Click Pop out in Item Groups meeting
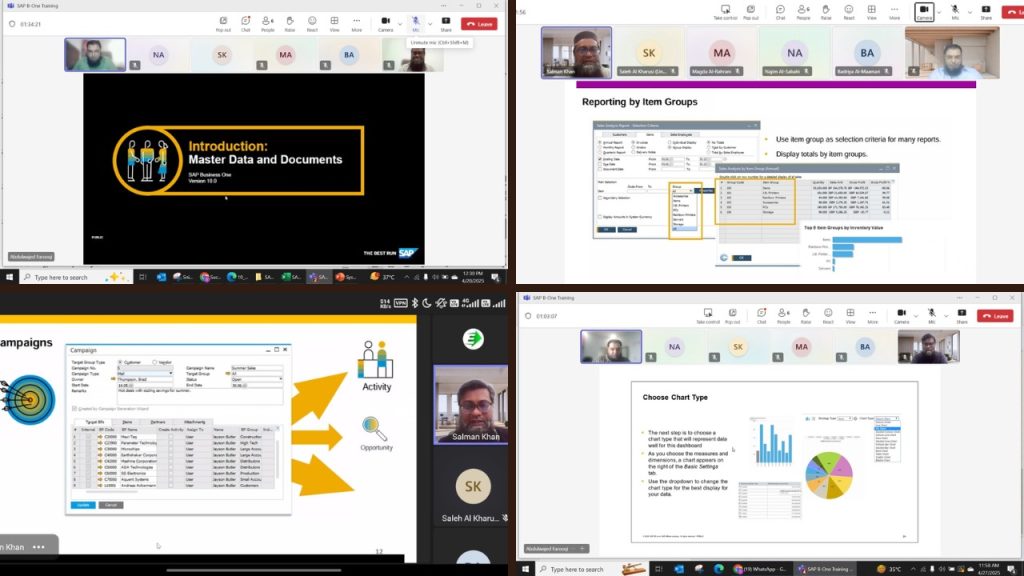The width and height of the screenshot is (1024, 576). pyautogui.click(x=751, y=12)
